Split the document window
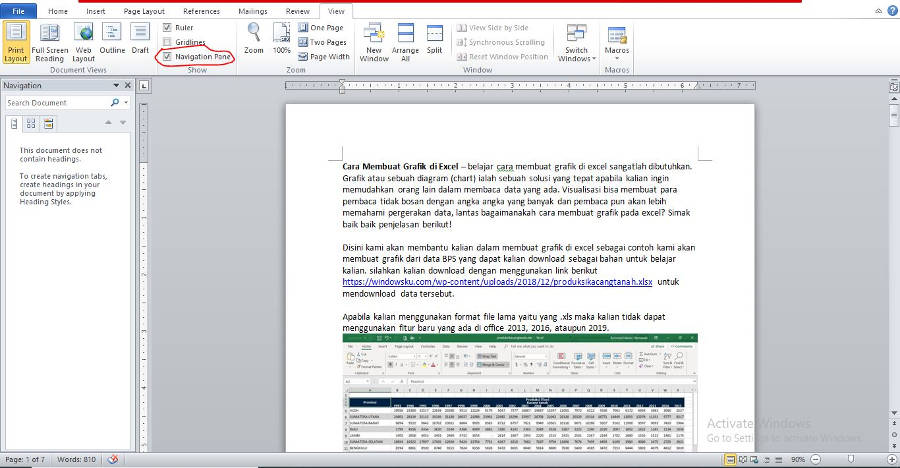Viewport: 900px width, 468px height. point(435,39)
